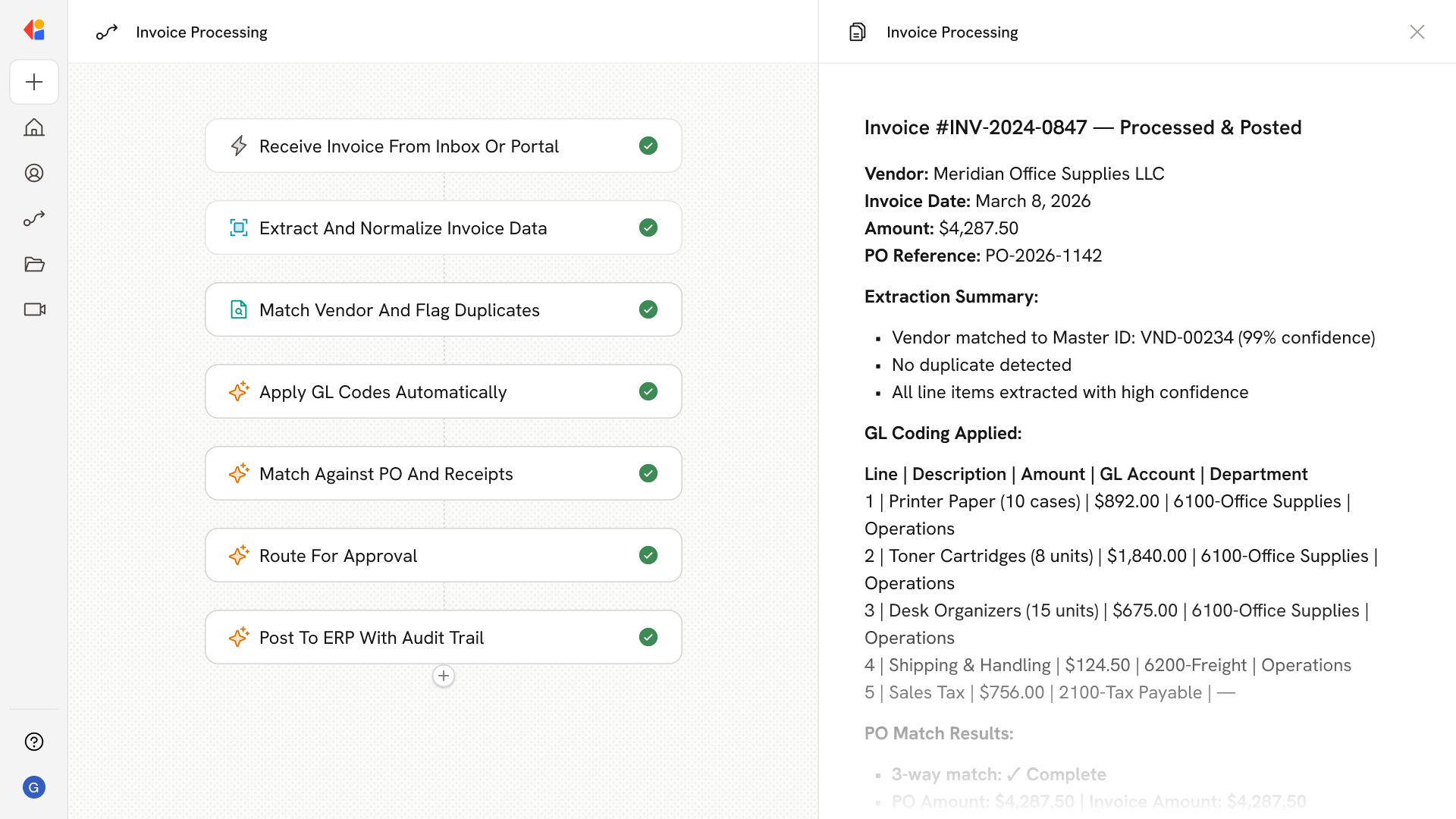Open Apply GL Codes Automatically step
The image size is (1456, 819).
[x=382, y=391]
